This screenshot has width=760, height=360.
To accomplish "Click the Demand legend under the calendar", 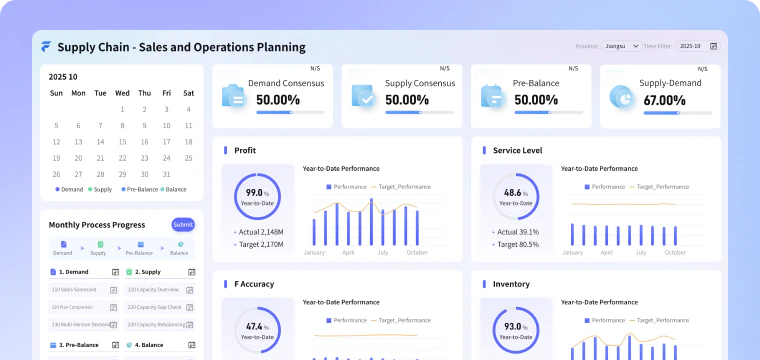I will [x=69, y=189].
